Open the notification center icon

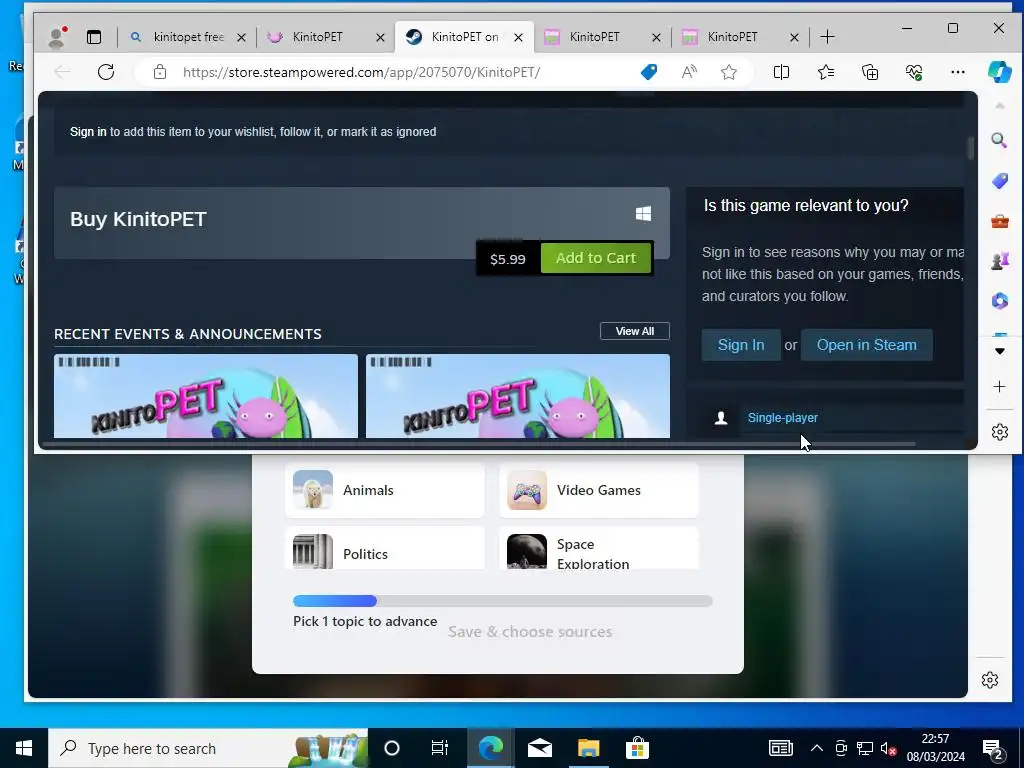coord(993,749)
